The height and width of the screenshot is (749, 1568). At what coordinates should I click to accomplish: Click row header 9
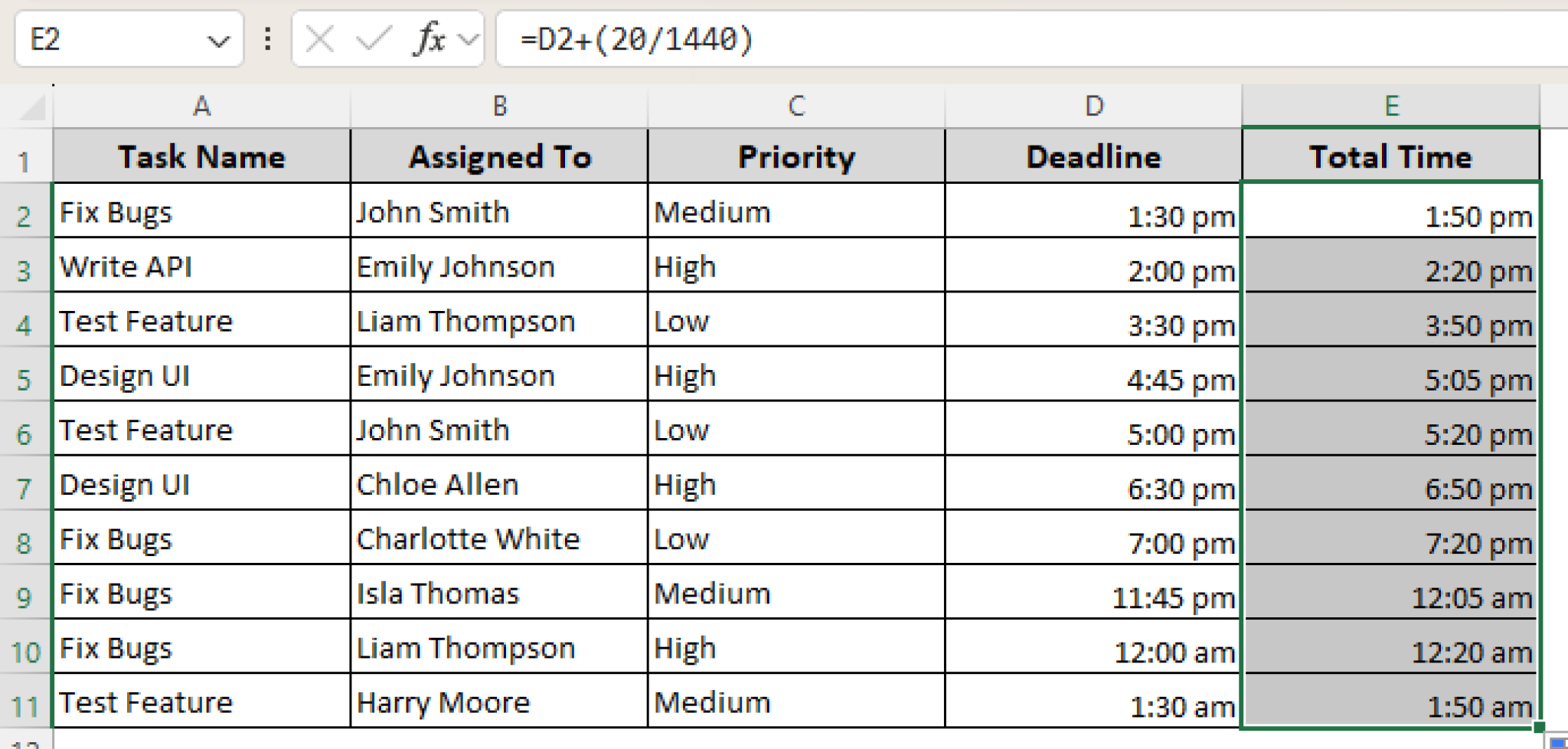coord(23,597)
